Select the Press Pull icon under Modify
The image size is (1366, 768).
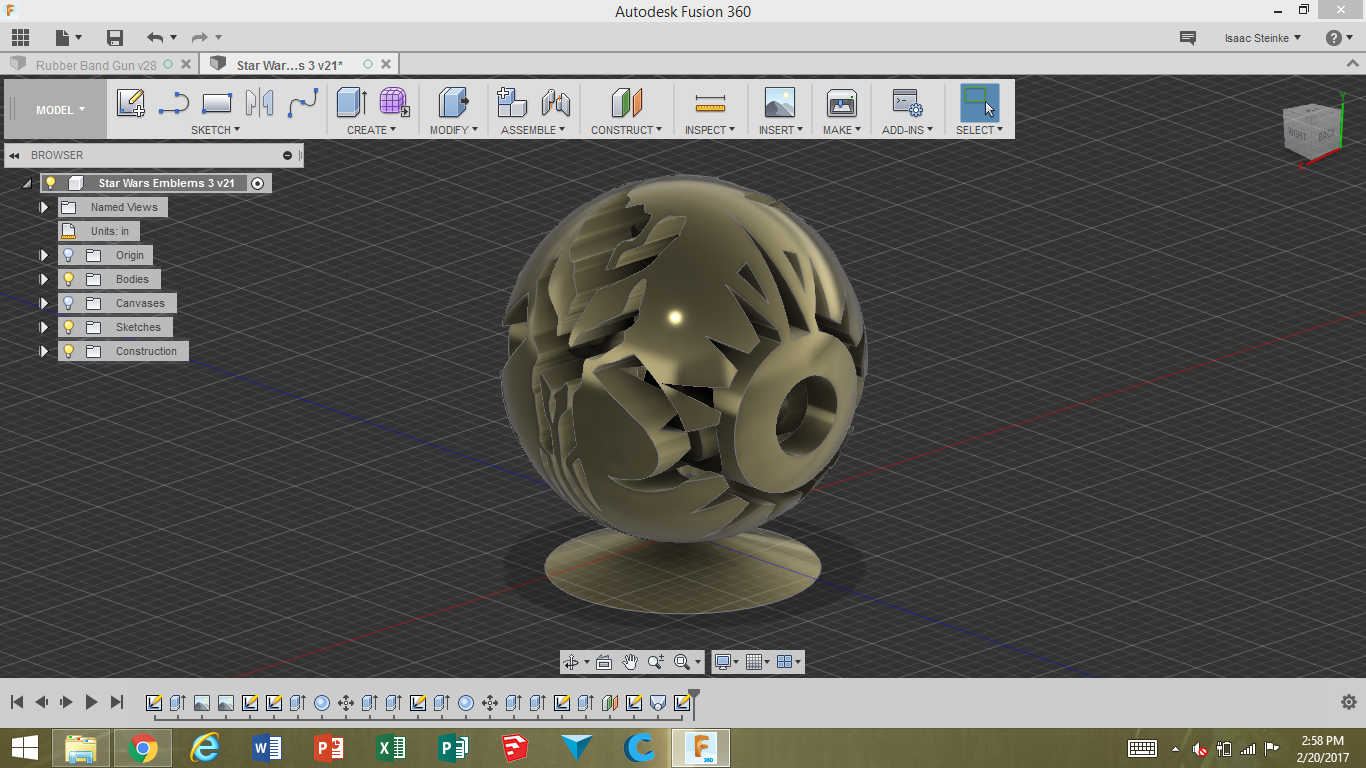pos(454,102)
